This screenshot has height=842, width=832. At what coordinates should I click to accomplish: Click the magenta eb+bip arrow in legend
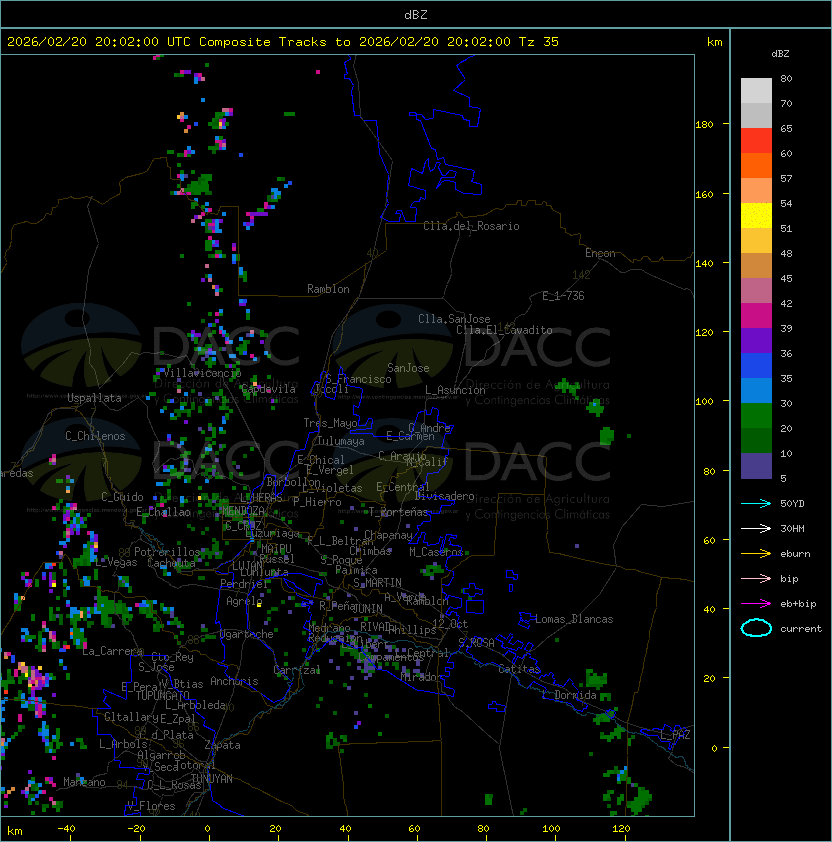(x=756, y=604)
